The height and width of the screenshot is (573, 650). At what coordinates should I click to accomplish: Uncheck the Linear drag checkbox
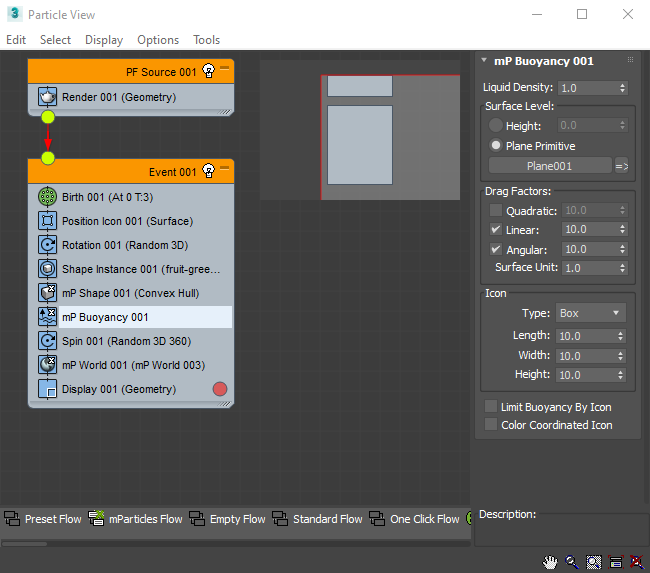click(x=496, y=229)
